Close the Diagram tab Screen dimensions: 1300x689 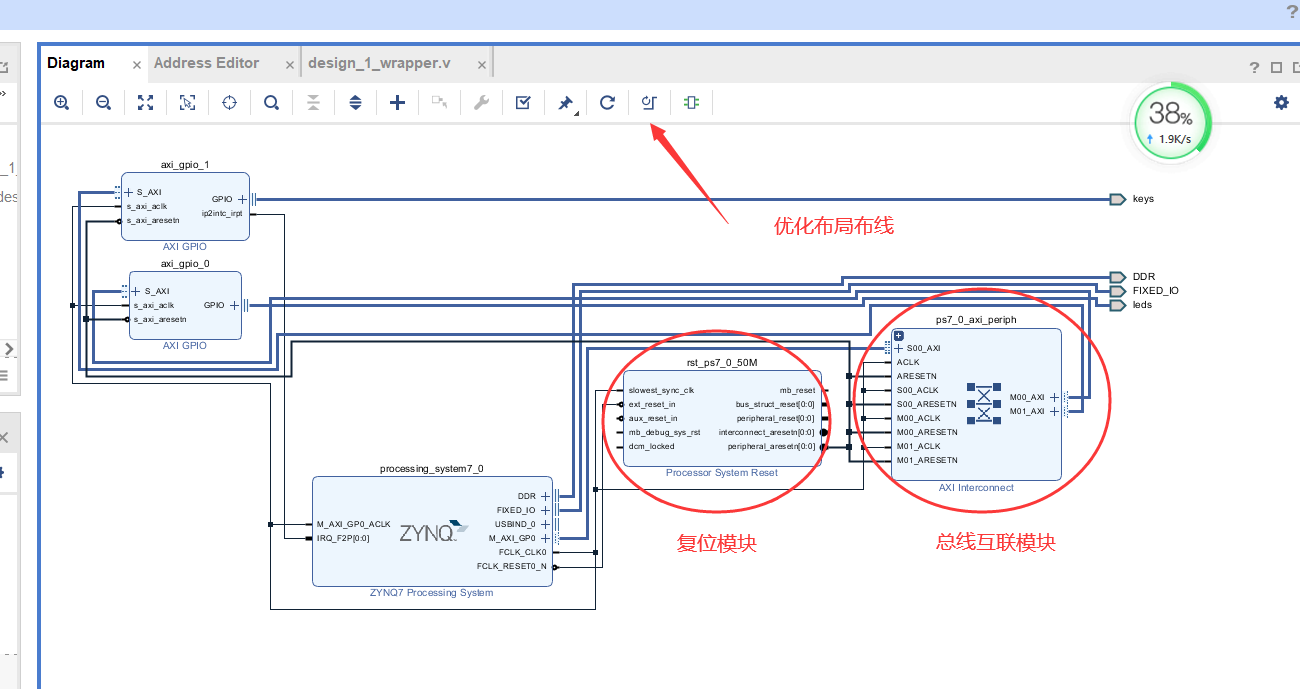click(x=137, y=65)
